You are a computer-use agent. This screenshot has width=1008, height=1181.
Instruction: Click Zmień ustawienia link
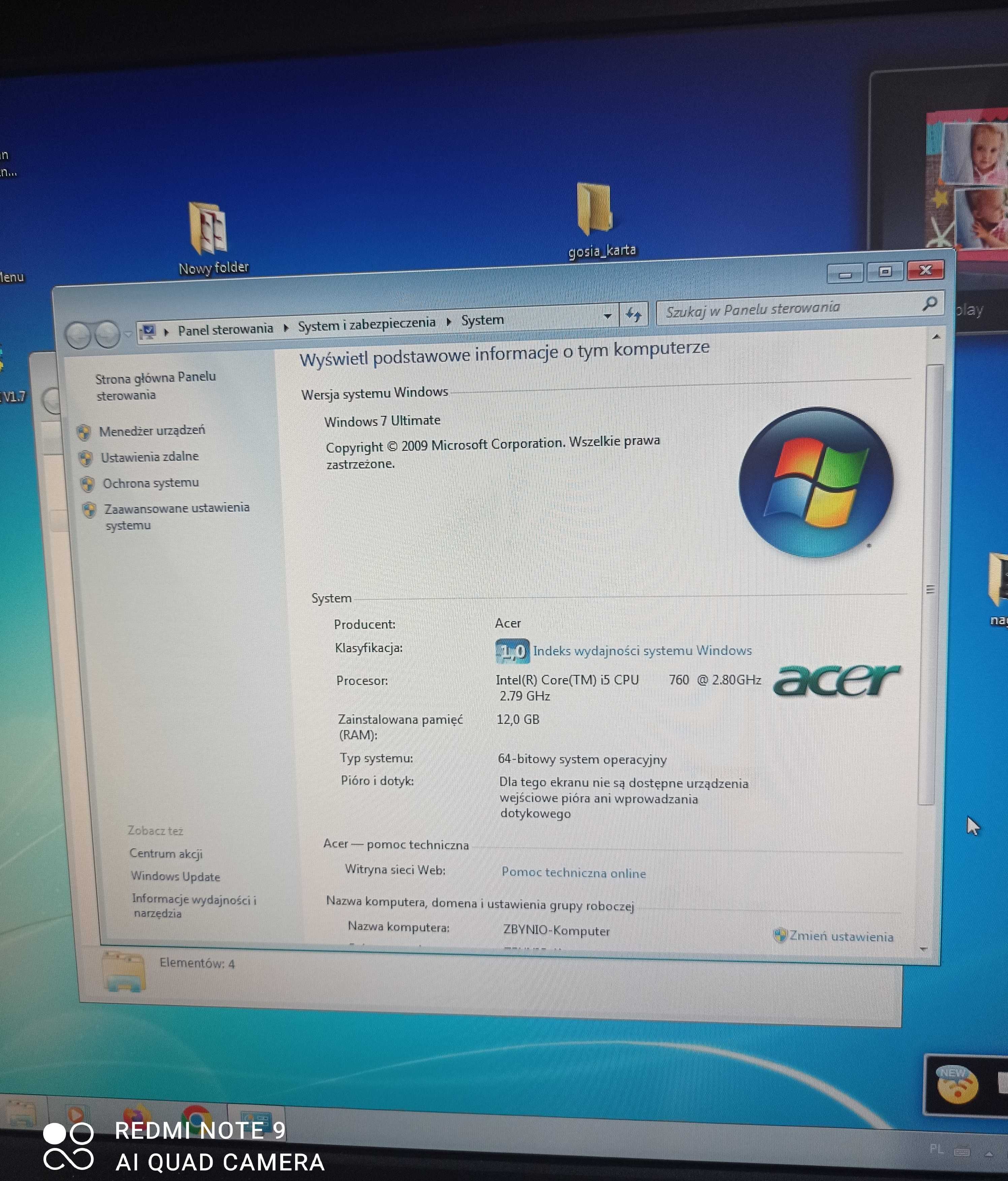841,936
